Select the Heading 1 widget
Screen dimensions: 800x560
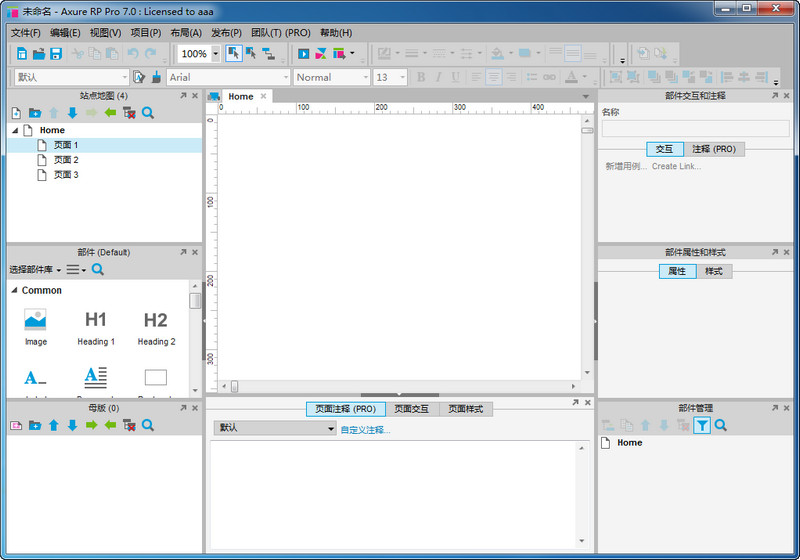(x=96, y=327)
